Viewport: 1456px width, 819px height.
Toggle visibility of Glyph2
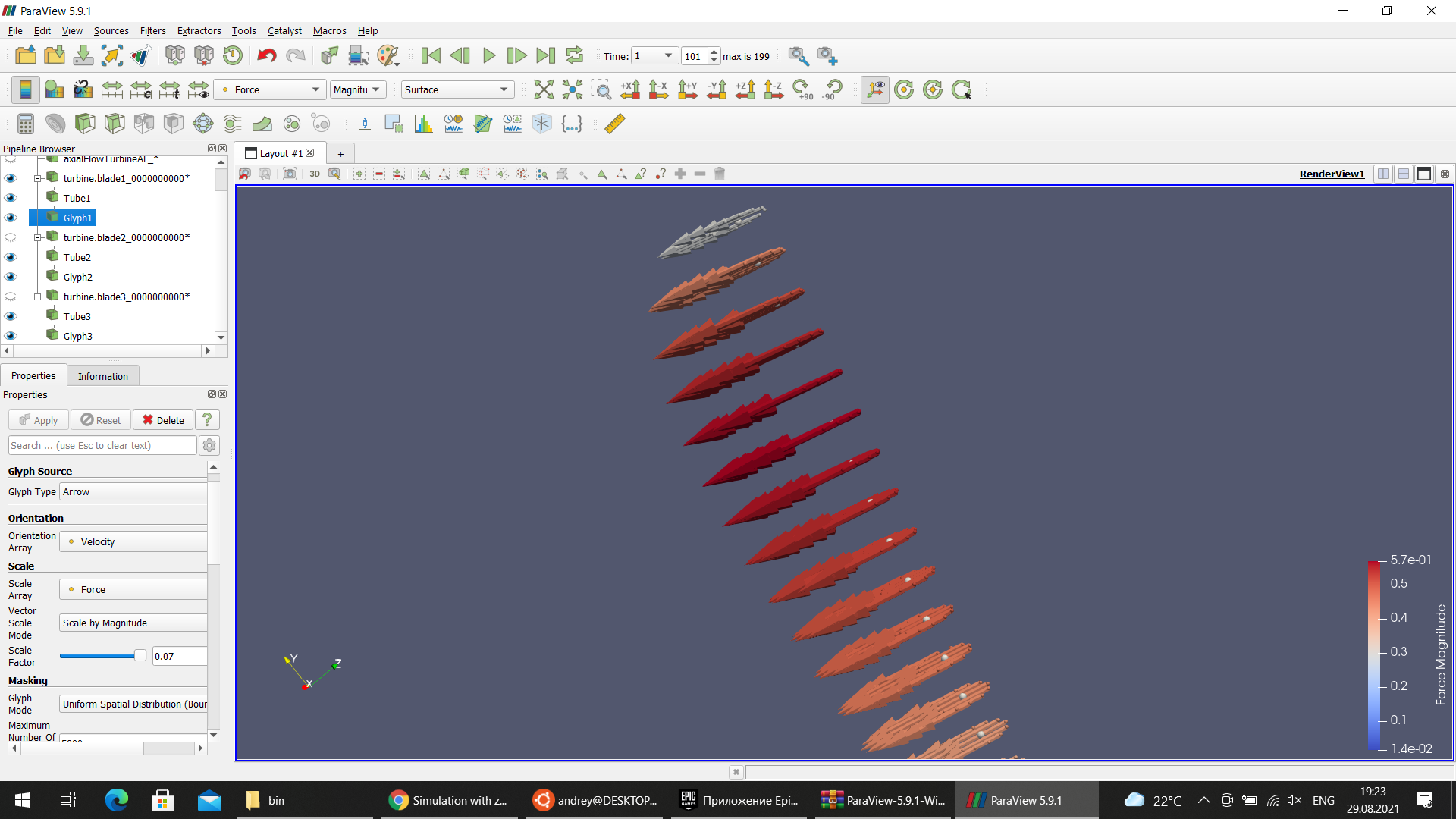[11, 277]
